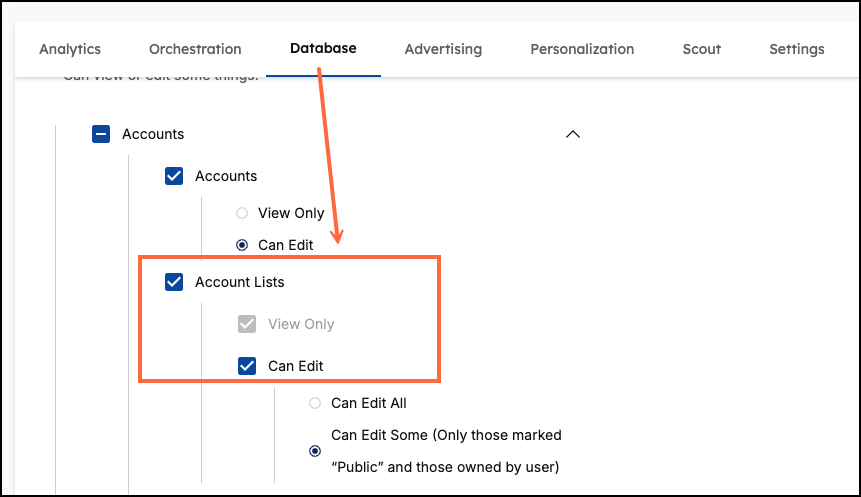Click the nested Accounts label beside its checkbox

click(226, 176)
